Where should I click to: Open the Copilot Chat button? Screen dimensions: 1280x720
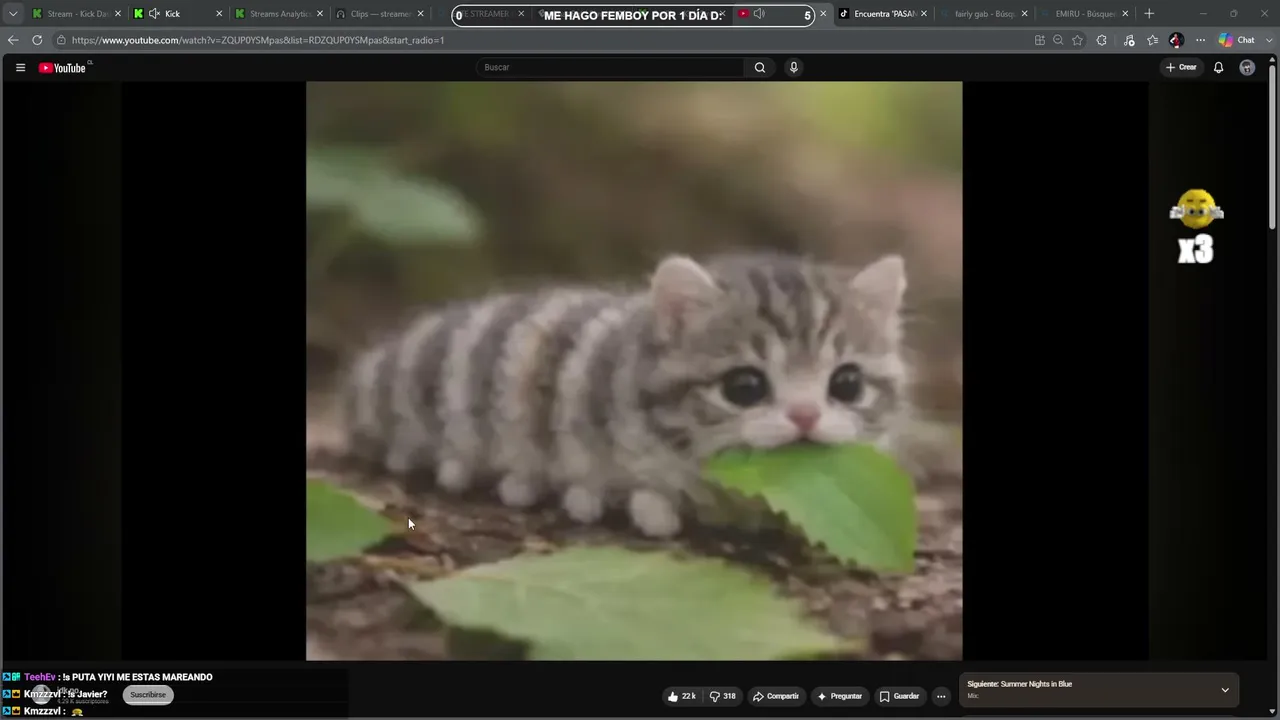point(1237,40)
